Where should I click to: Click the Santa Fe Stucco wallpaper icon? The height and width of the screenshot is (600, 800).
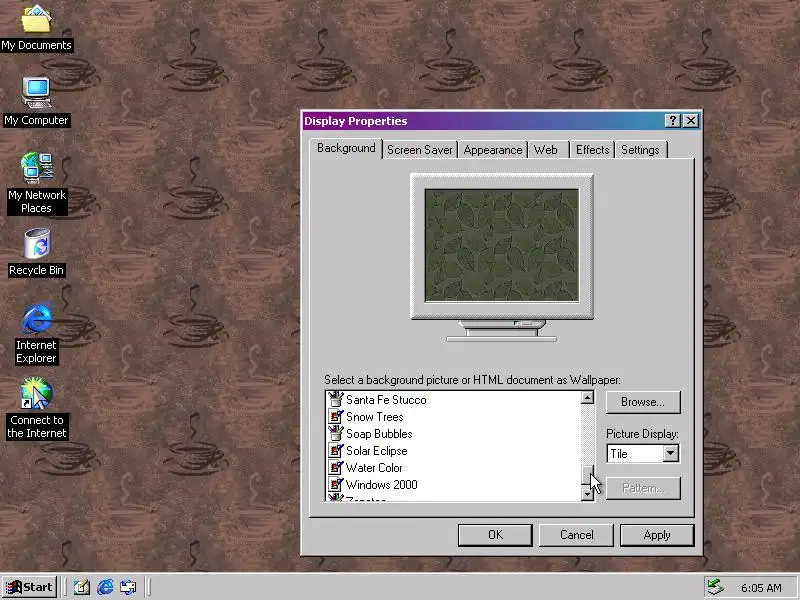(335, 399)
